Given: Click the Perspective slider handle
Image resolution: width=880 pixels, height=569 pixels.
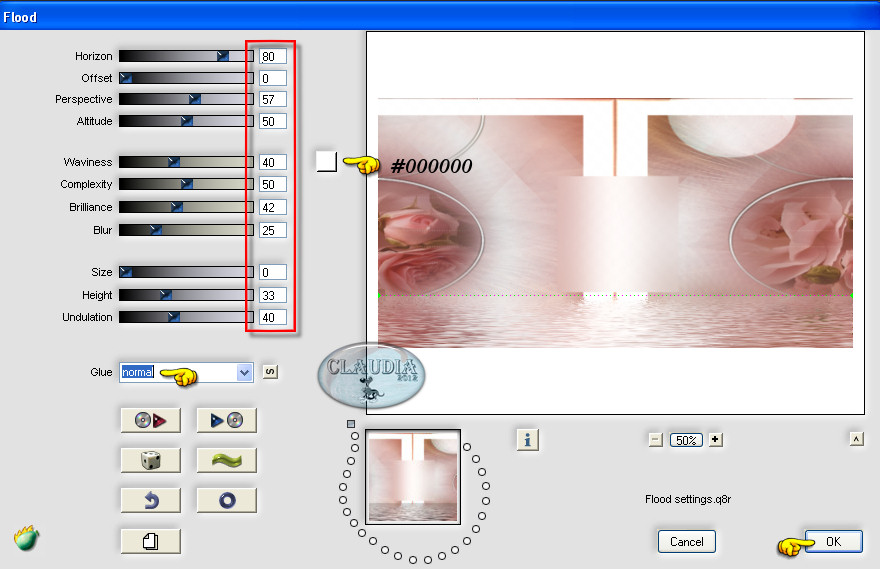Looking at the screenshot, I should click(x=195, y=99).
